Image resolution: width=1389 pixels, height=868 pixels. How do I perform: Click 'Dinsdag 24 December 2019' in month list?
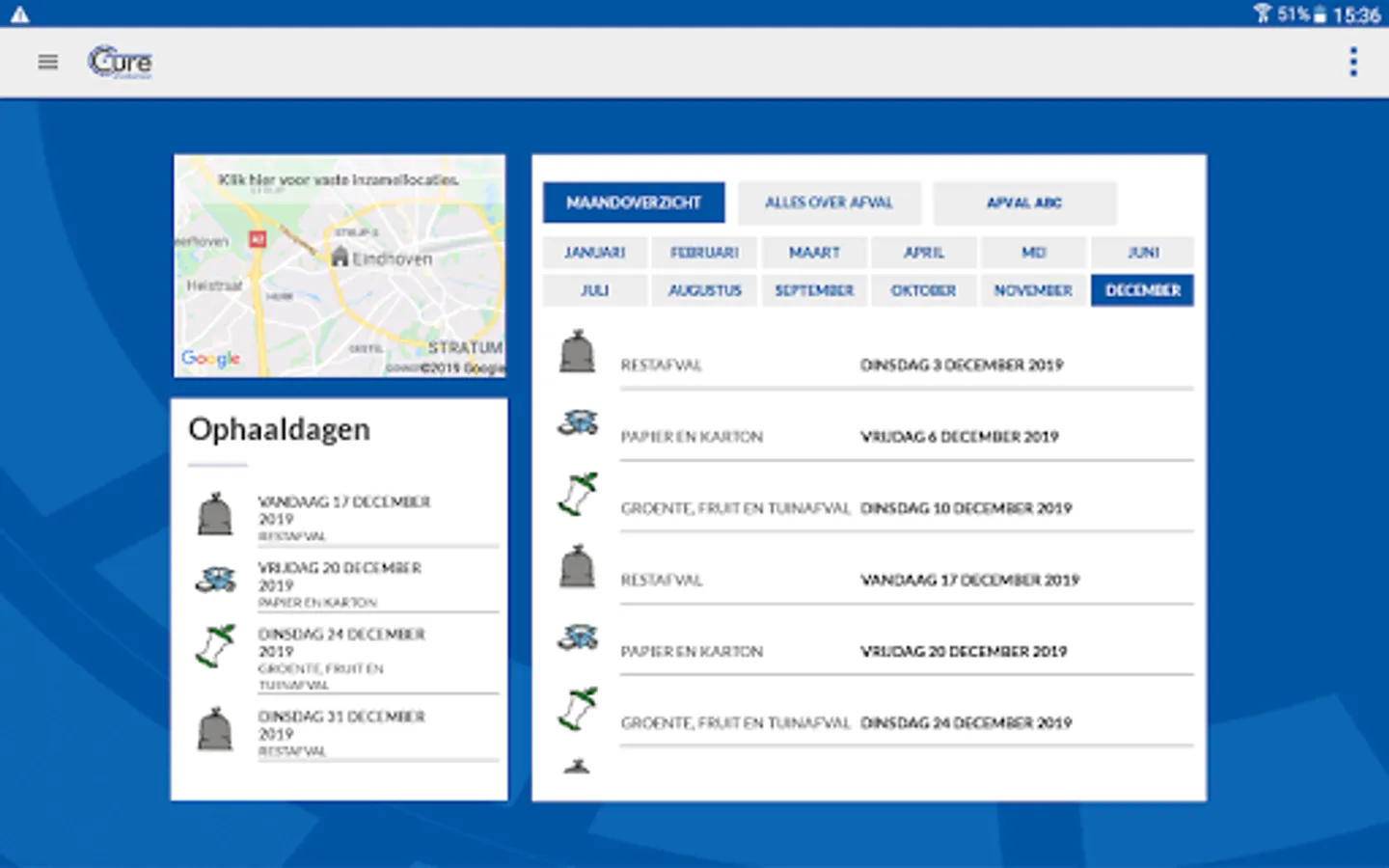(966, 722)
